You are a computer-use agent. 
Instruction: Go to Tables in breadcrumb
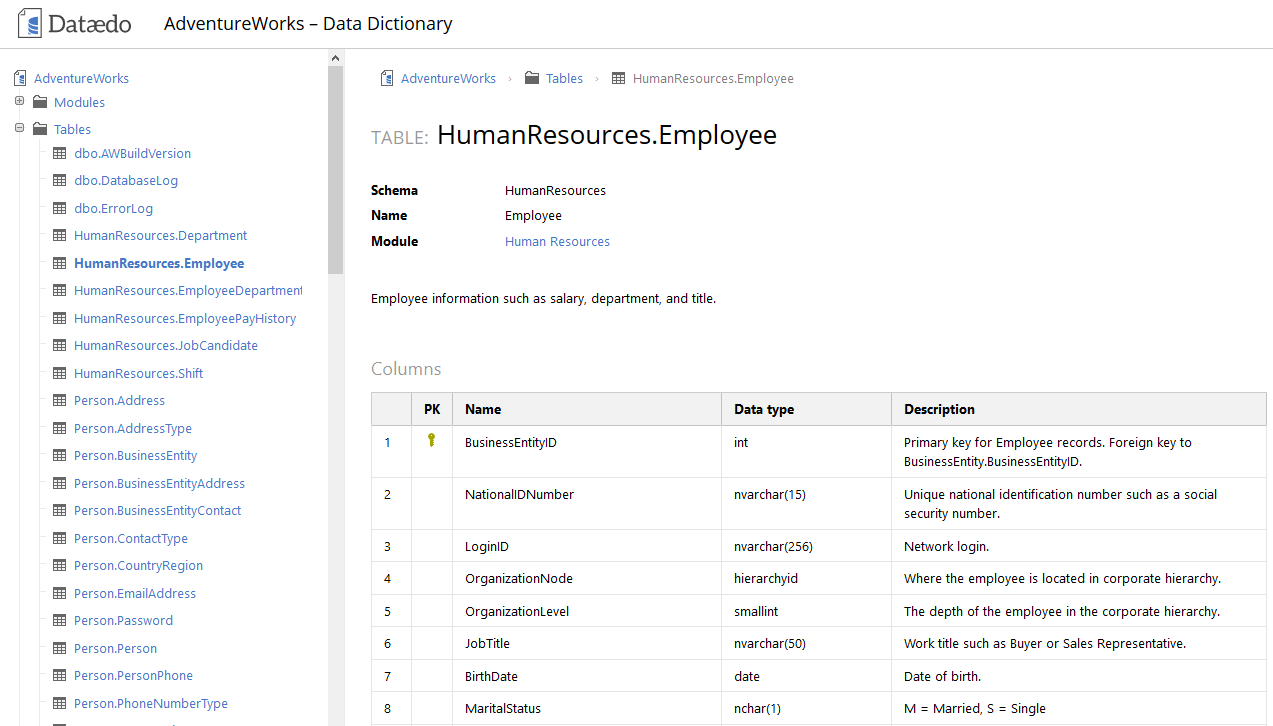[564, 78]
